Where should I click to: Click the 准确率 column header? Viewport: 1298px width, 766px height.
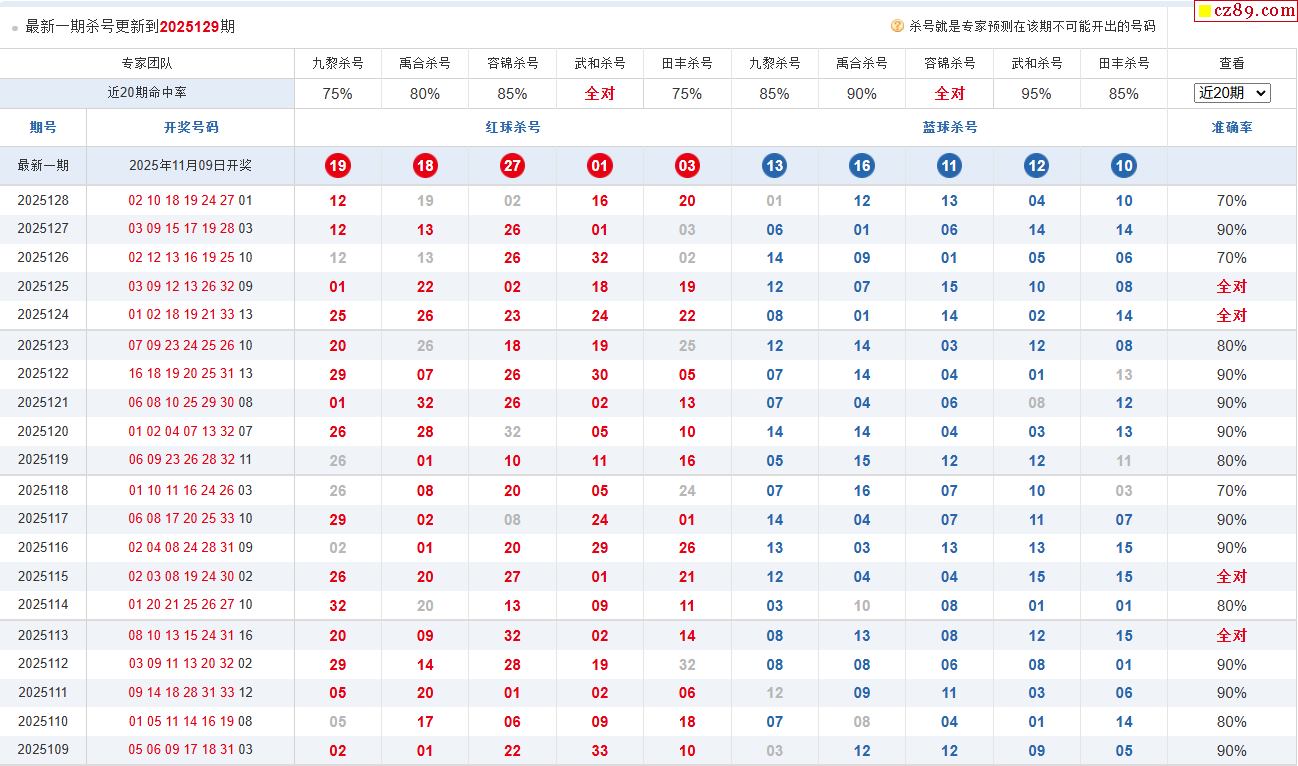1232,127
